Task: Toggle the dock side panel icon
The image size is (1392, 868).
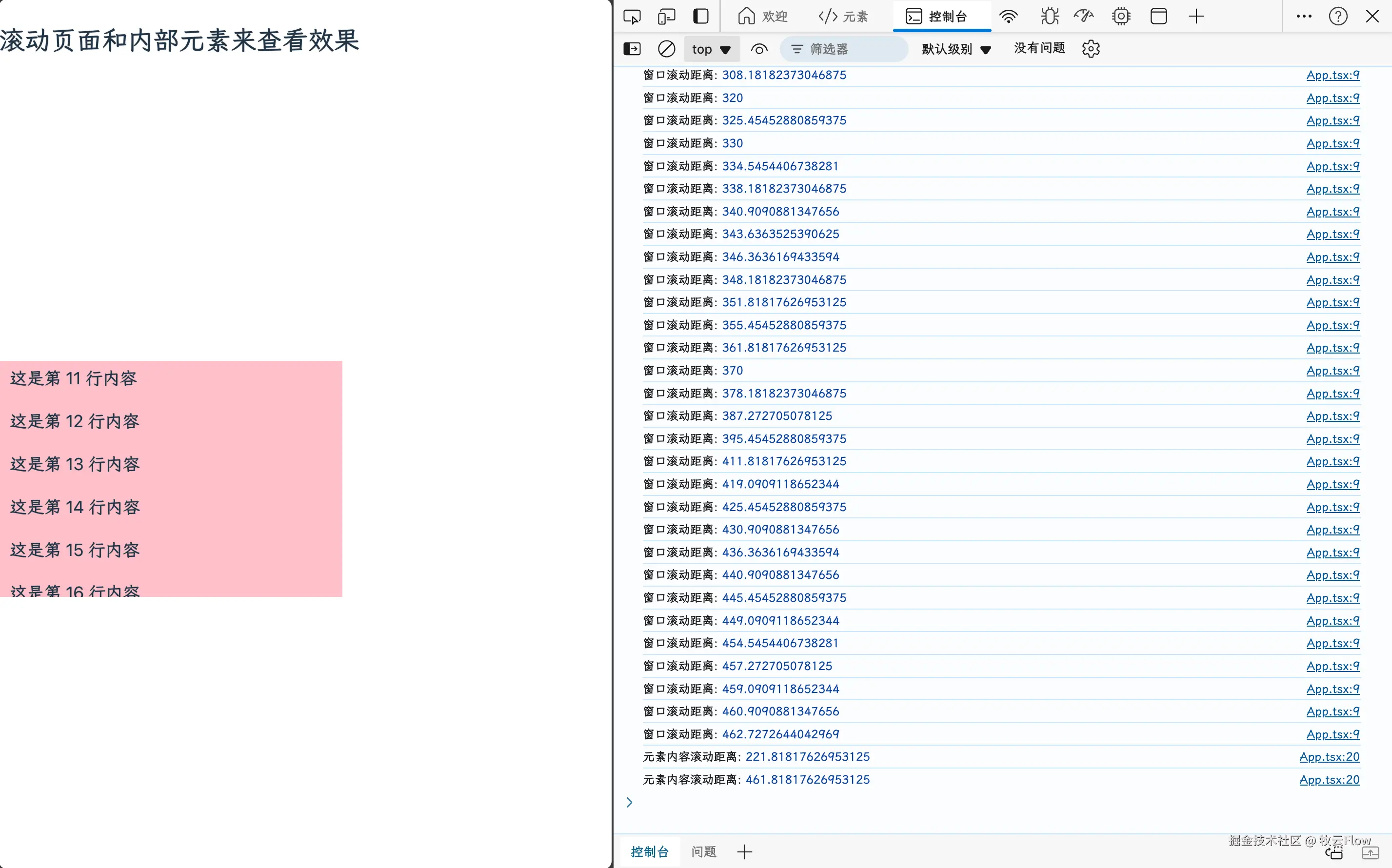Action: (x=701, y=17)
